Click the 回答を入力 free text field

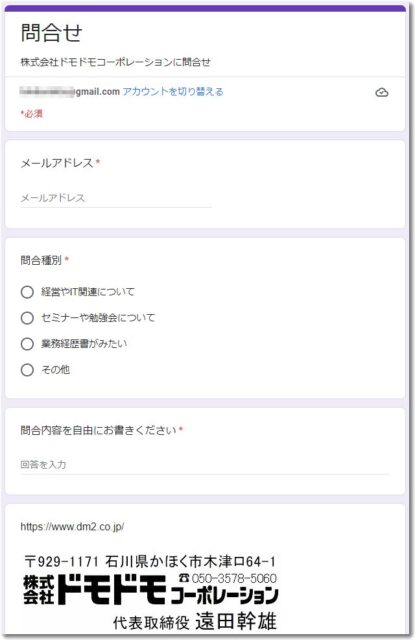coord(205,465)
